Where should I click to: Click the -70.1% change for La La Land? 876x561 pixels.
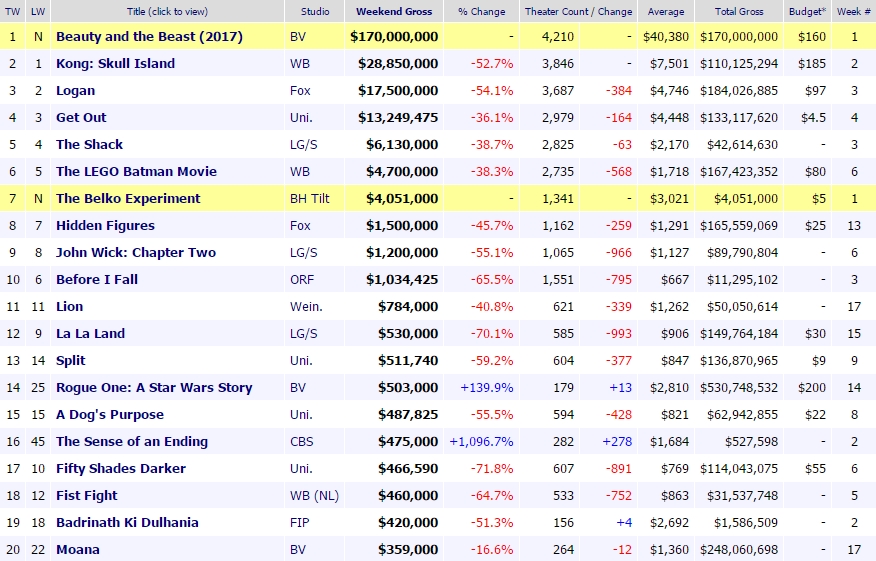[x=492, y=334]
